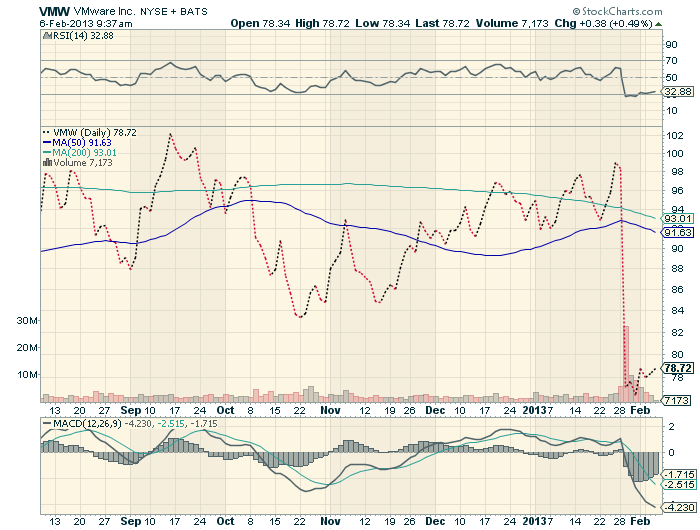Click the -4.230 MACD value tag
Screen dimensions: 700x530
coord(680,508)
